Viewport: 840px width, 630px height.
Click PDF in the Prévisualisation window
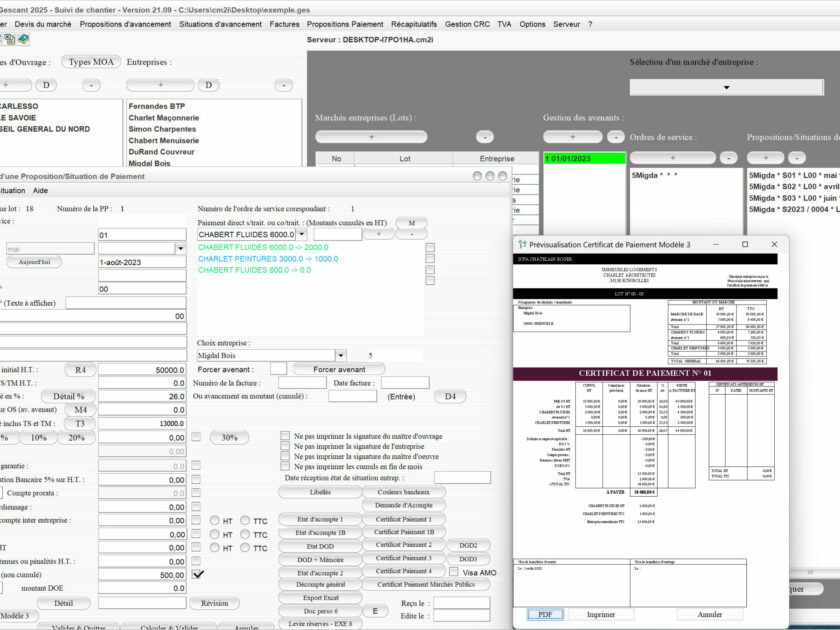click(x=545, y=614)
